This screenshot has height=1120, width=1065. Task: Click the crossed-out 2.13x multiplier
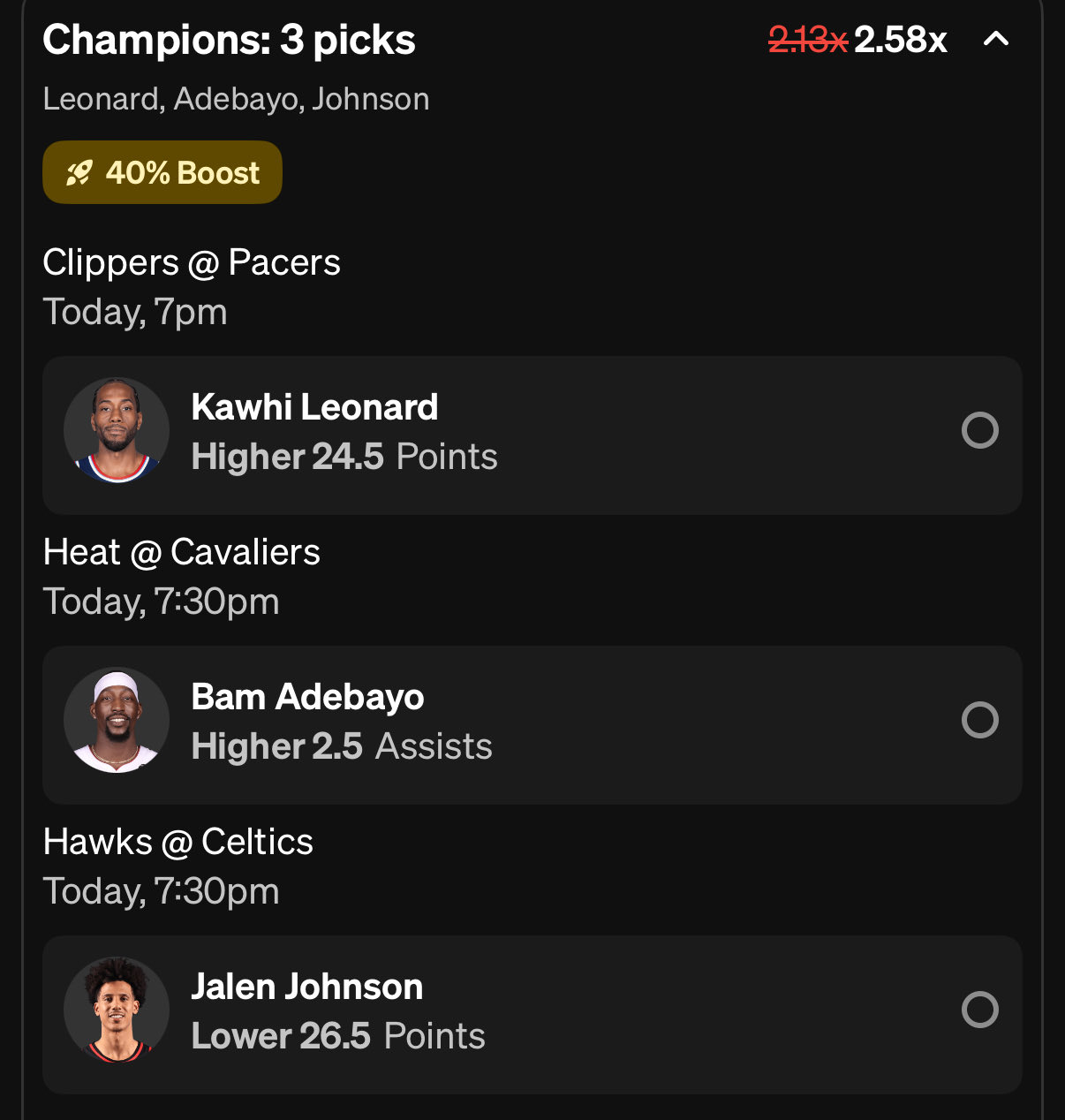tap(807, 40)
